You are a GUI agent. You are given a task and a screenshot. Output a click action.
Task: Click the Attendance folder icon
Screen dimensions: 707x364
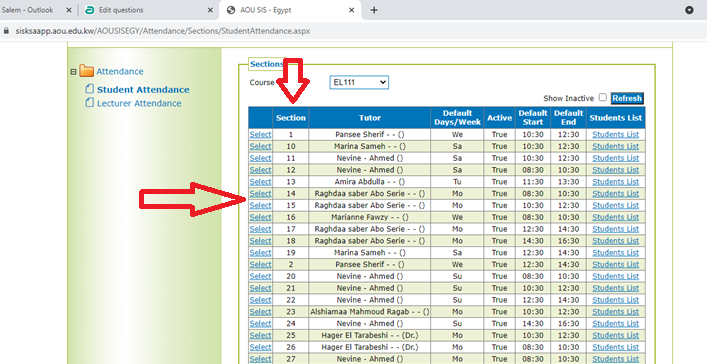pos(86,71)
